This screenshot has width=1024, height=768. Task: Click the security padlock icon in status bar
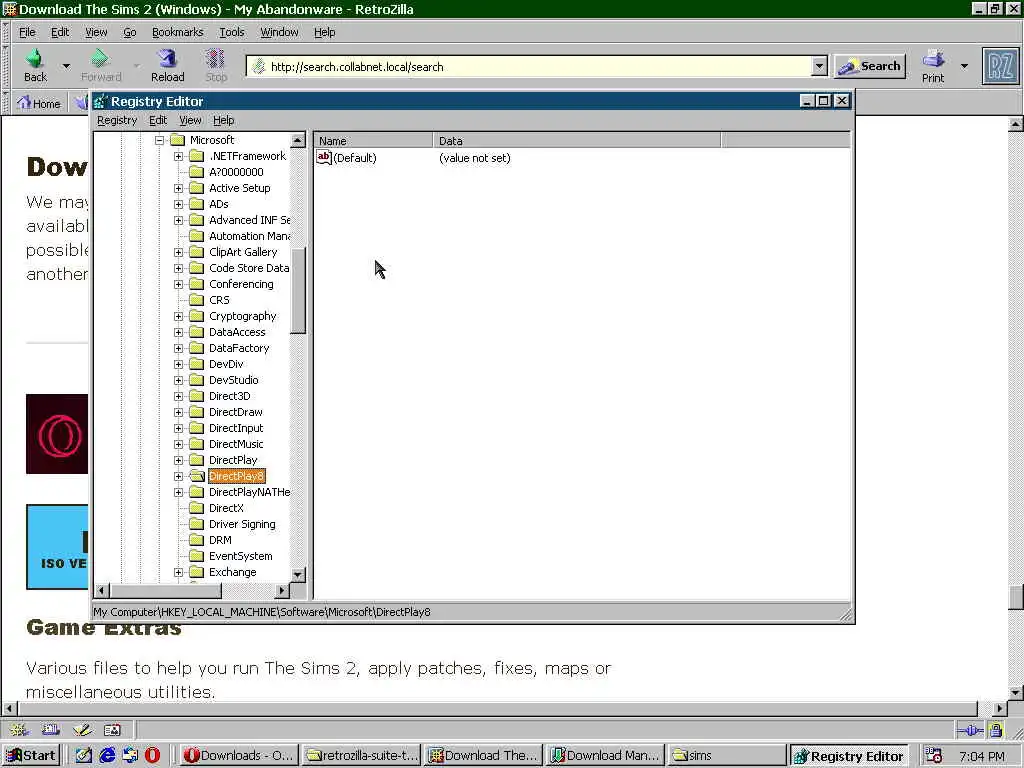pos(995,729)
